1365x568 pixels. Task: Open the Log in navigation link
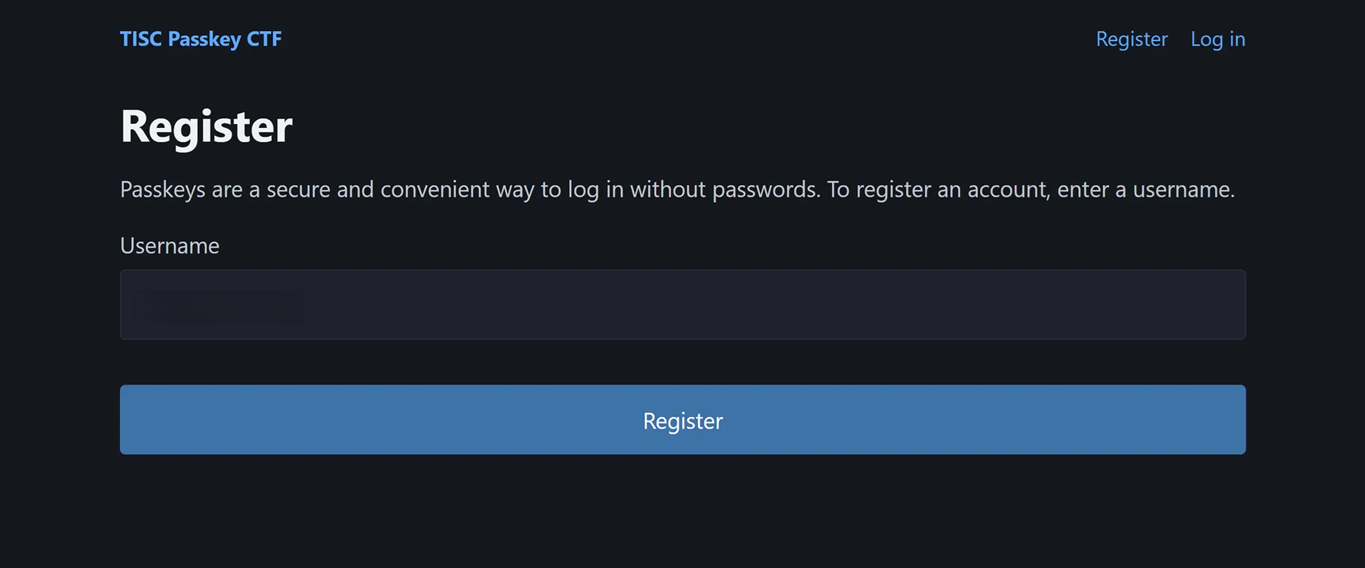1217,39
